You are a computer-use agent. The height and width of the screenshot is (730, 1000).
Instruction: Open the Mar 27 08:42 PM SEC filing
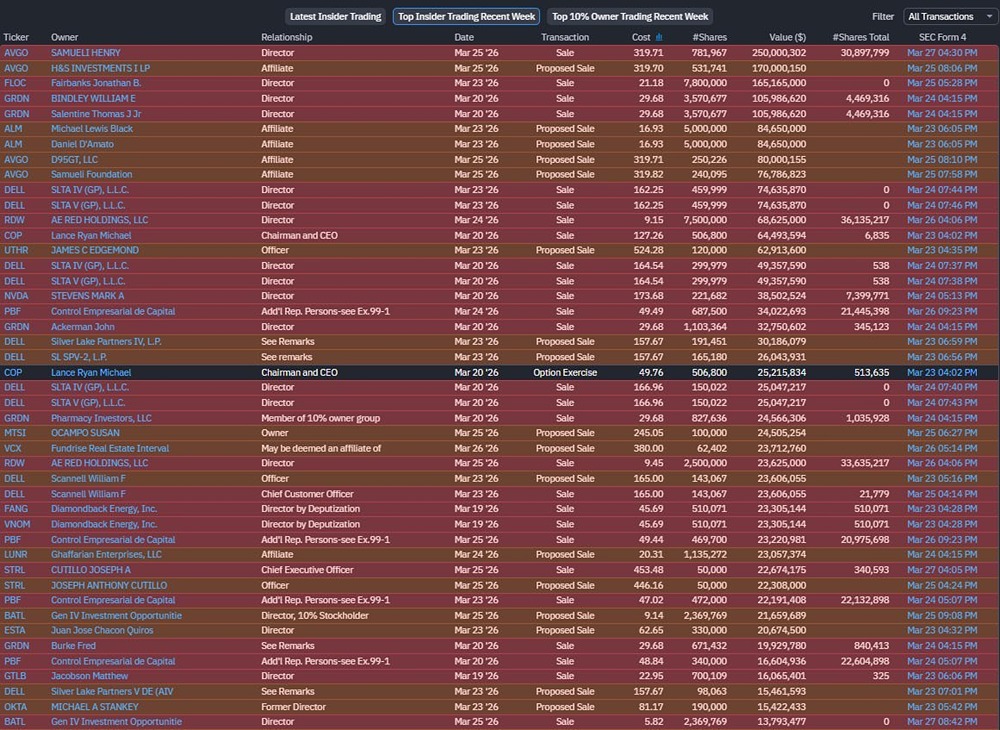point(942,721)
